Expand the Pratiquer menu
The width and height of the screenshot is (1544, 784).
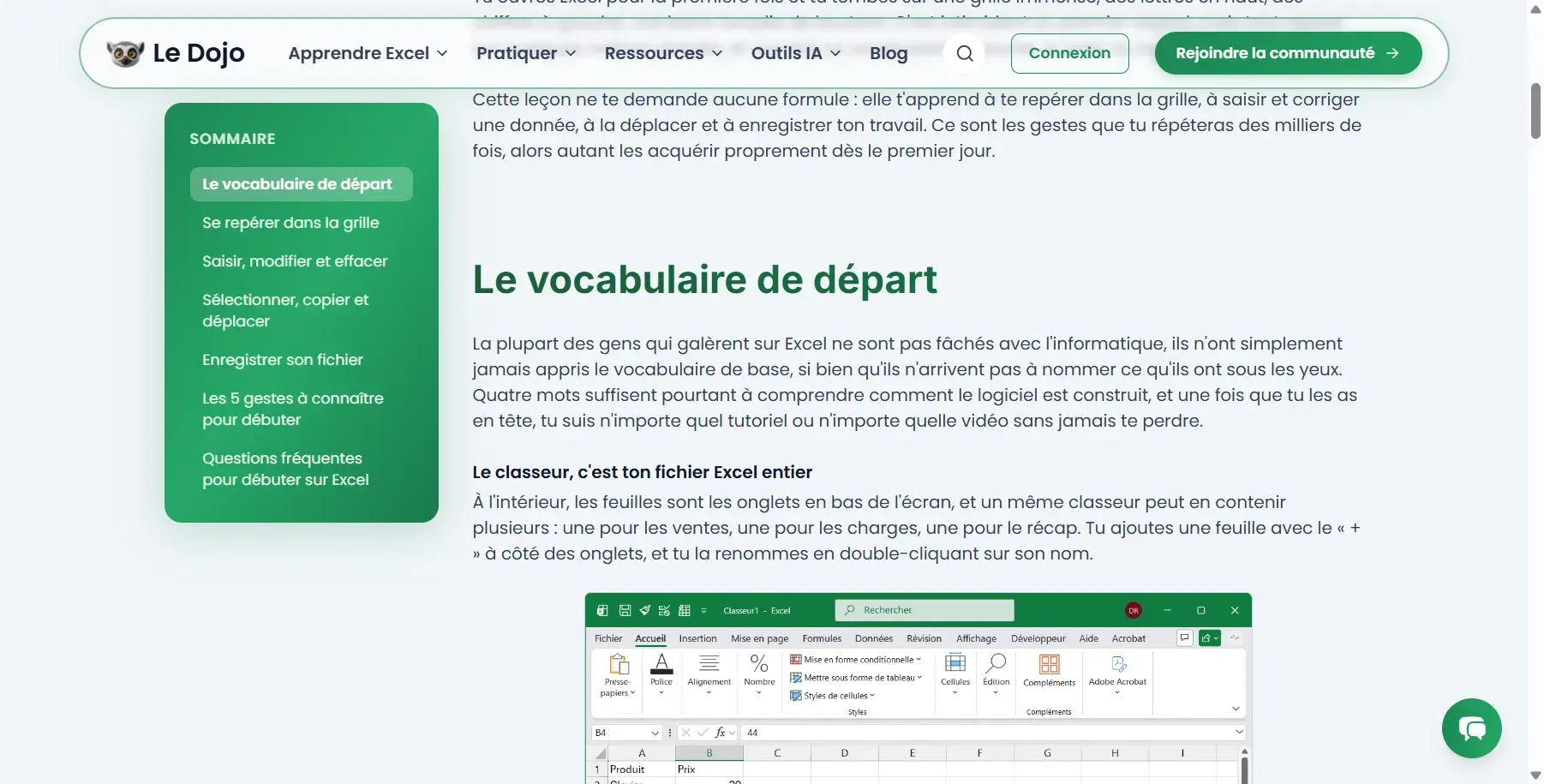click(x=526, y=53)
